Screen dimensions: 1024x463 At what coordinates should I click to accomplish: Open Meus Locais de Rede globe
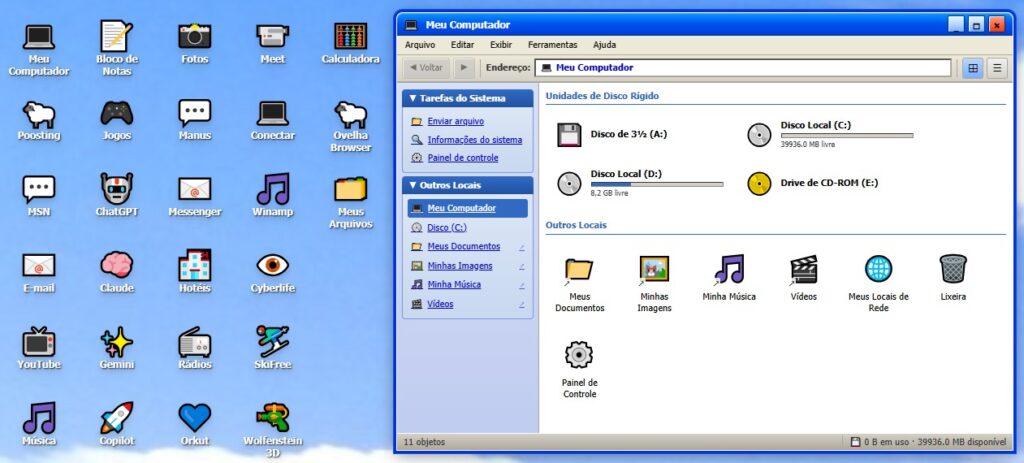(878, 270)
